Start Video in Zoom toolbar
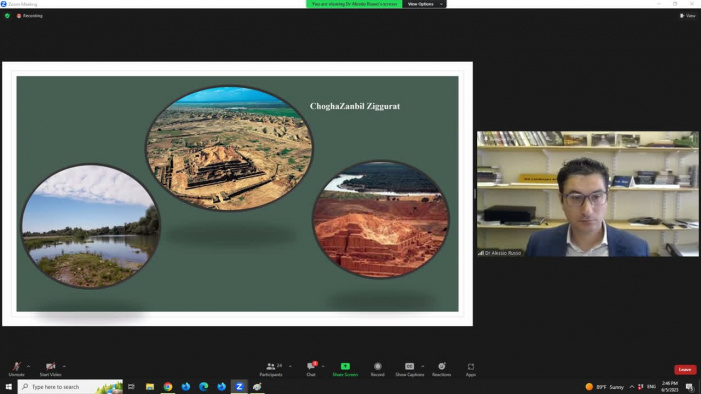 click(51, 369)
